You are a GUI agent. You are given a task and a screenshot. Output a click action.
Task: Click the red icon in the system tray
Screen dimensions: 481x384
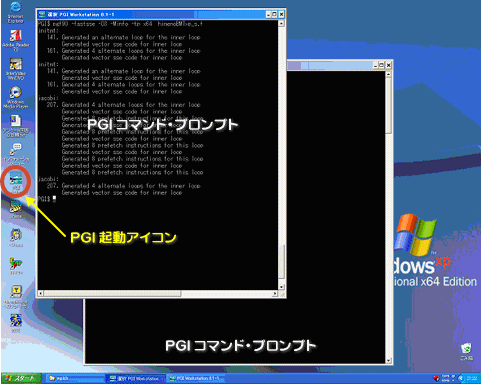436,378
